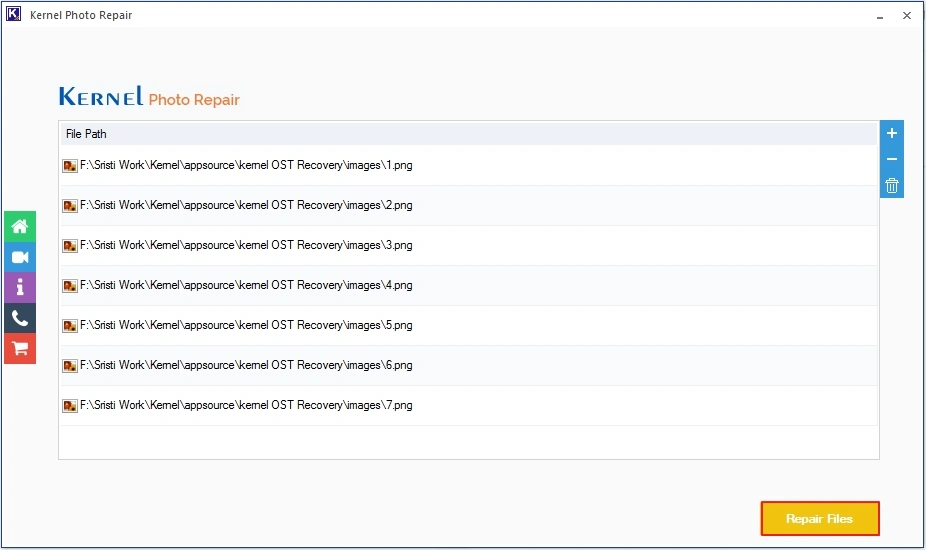The height and width of the screenshot is (550, 926).
Task: Clear all files with trash icon
Action: [x=892, y=185]
